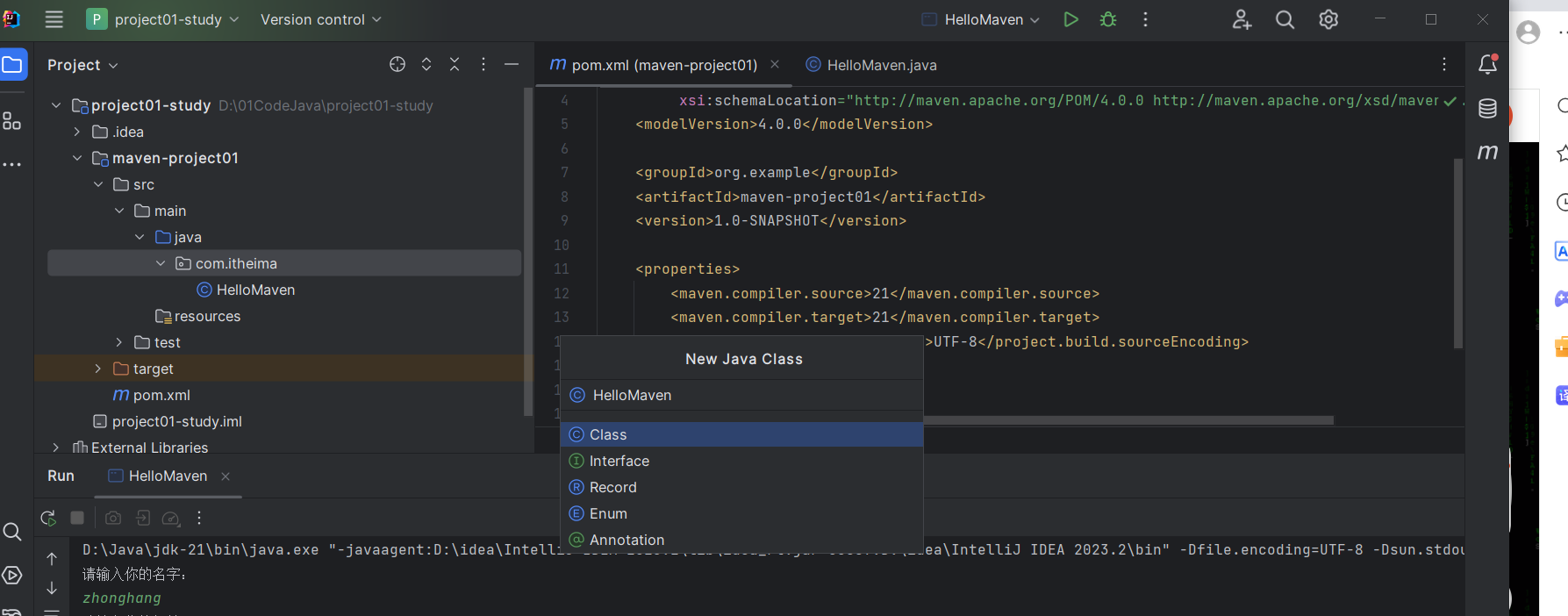Stop the running process
The height and width of the screenshot is (616, 1568).
point(77,518)
